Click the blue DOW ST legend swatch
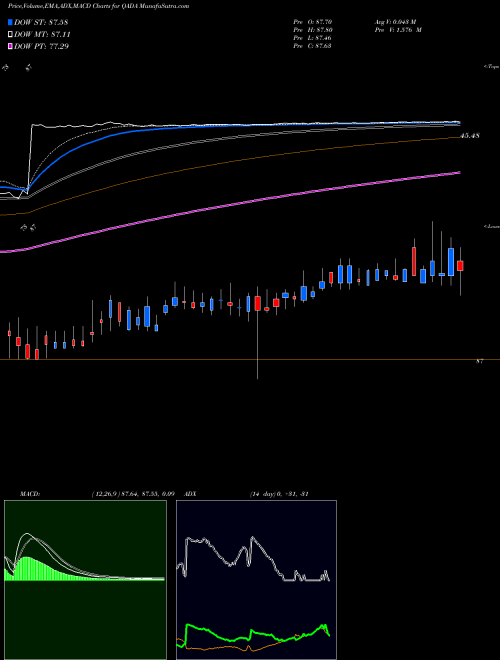 11,22
